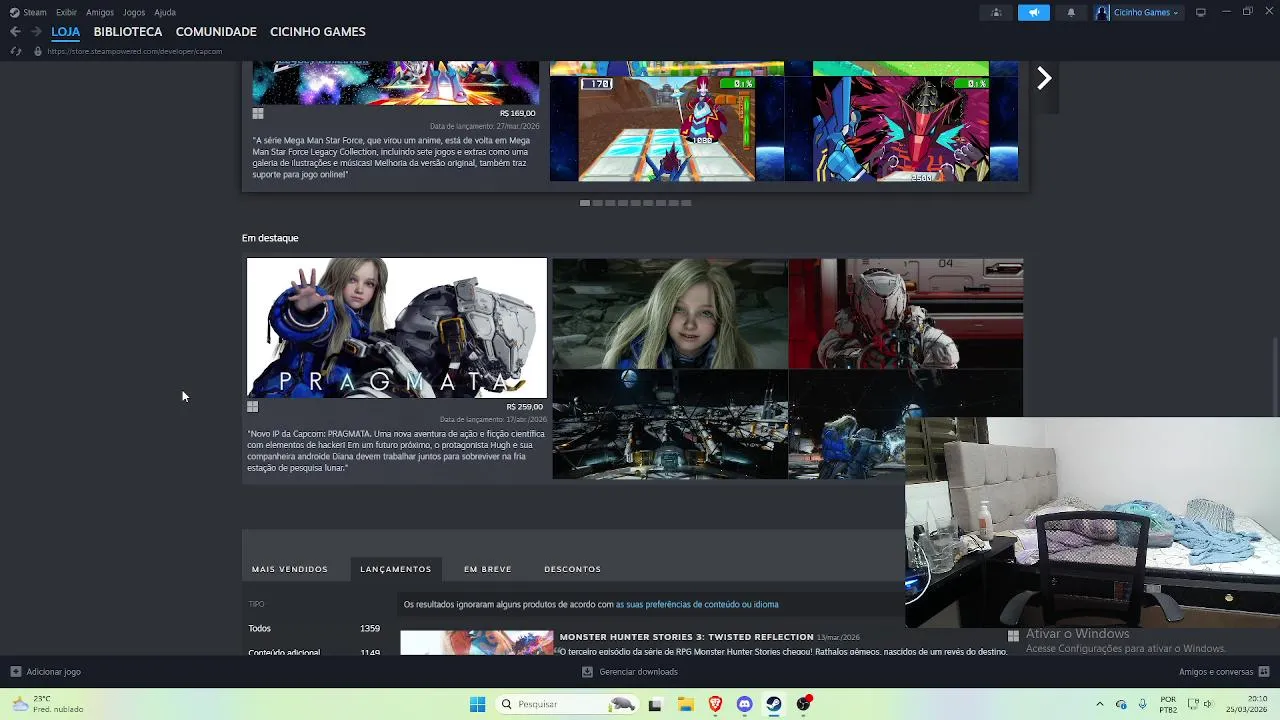Click the Steam icon in the taskbar
This screenshot has width=1280, height=720.
(x=774, y=704)
